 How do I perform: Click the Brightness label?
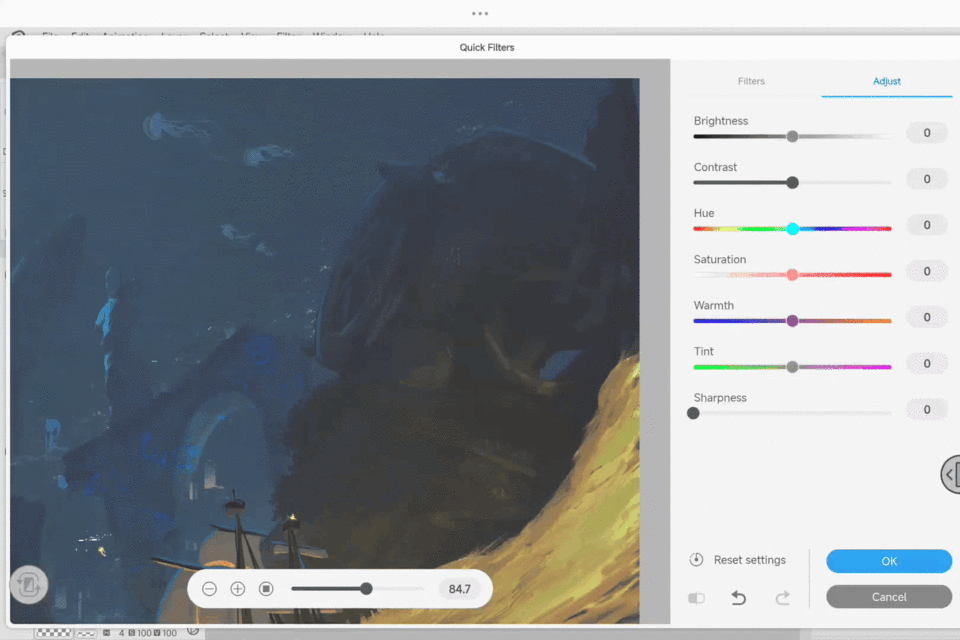(x=721, y=121)
